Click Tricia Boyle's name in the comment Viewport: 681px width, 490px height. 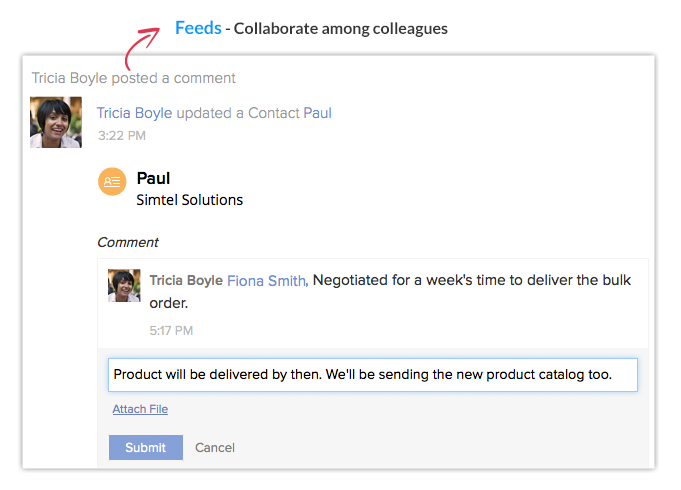[186, 281]
